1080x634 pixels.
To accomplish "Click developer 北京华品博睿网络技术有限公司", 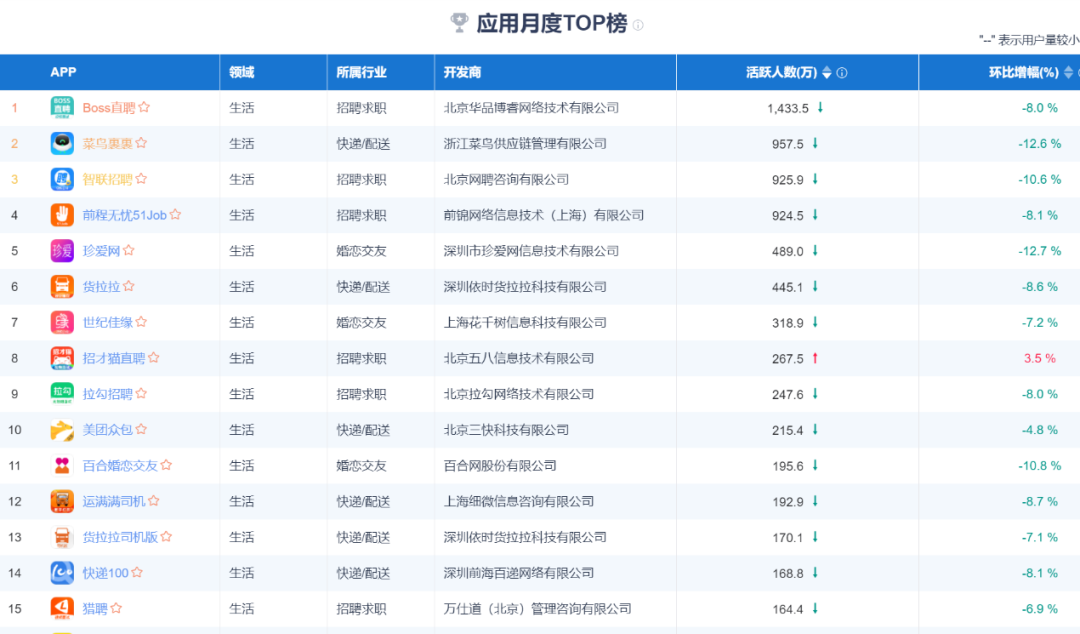I will [x=531, y=108].
